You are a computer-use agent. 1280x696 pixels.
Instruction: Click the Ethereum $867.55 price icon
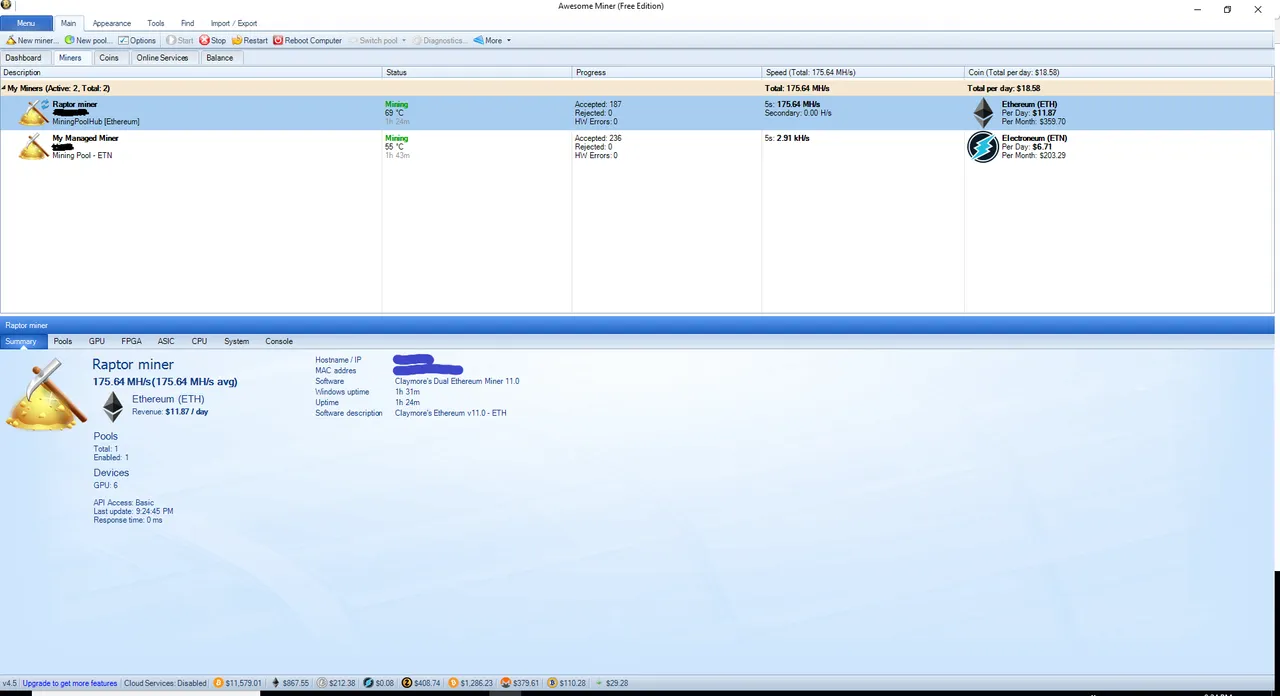[x=275, y=683]
